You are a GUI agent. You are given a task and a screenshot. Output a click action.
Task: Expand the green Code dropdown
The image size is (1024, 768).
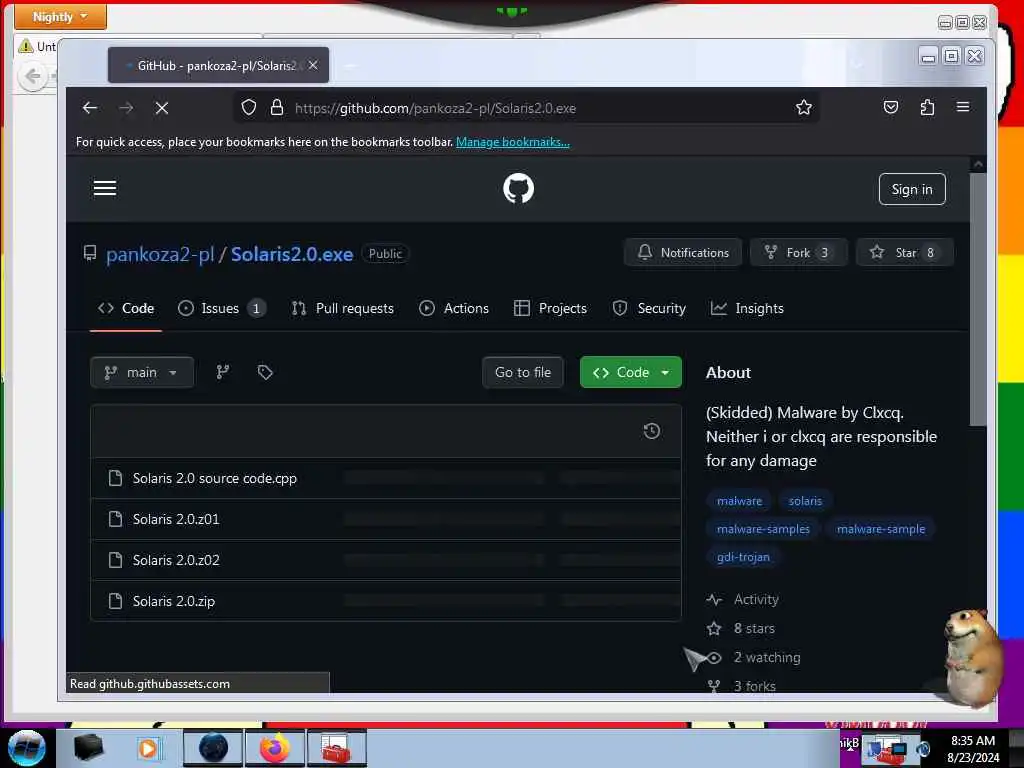631,372
